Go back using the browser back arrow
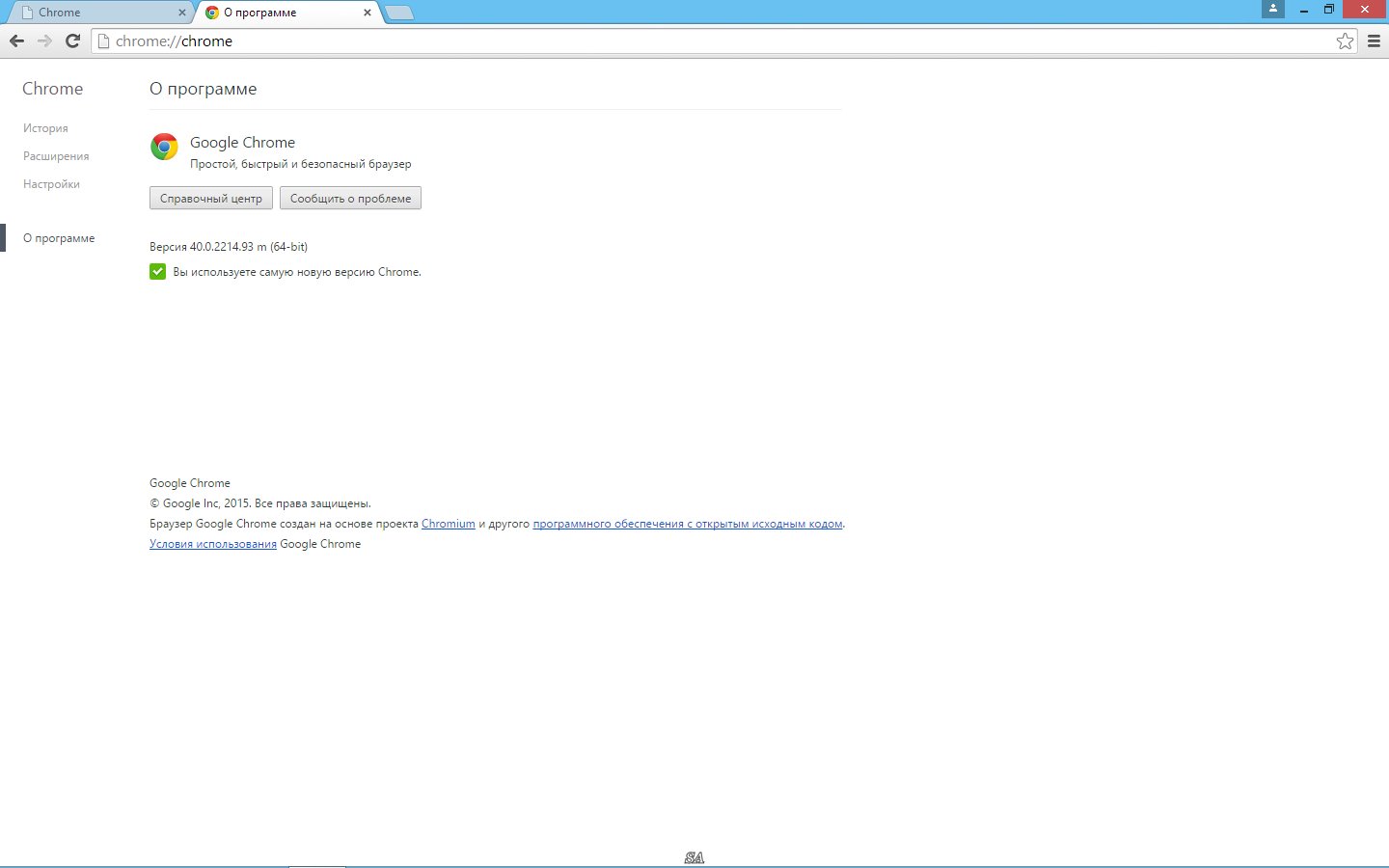This screenshot has height=868, width=1389. pos(16,41)
